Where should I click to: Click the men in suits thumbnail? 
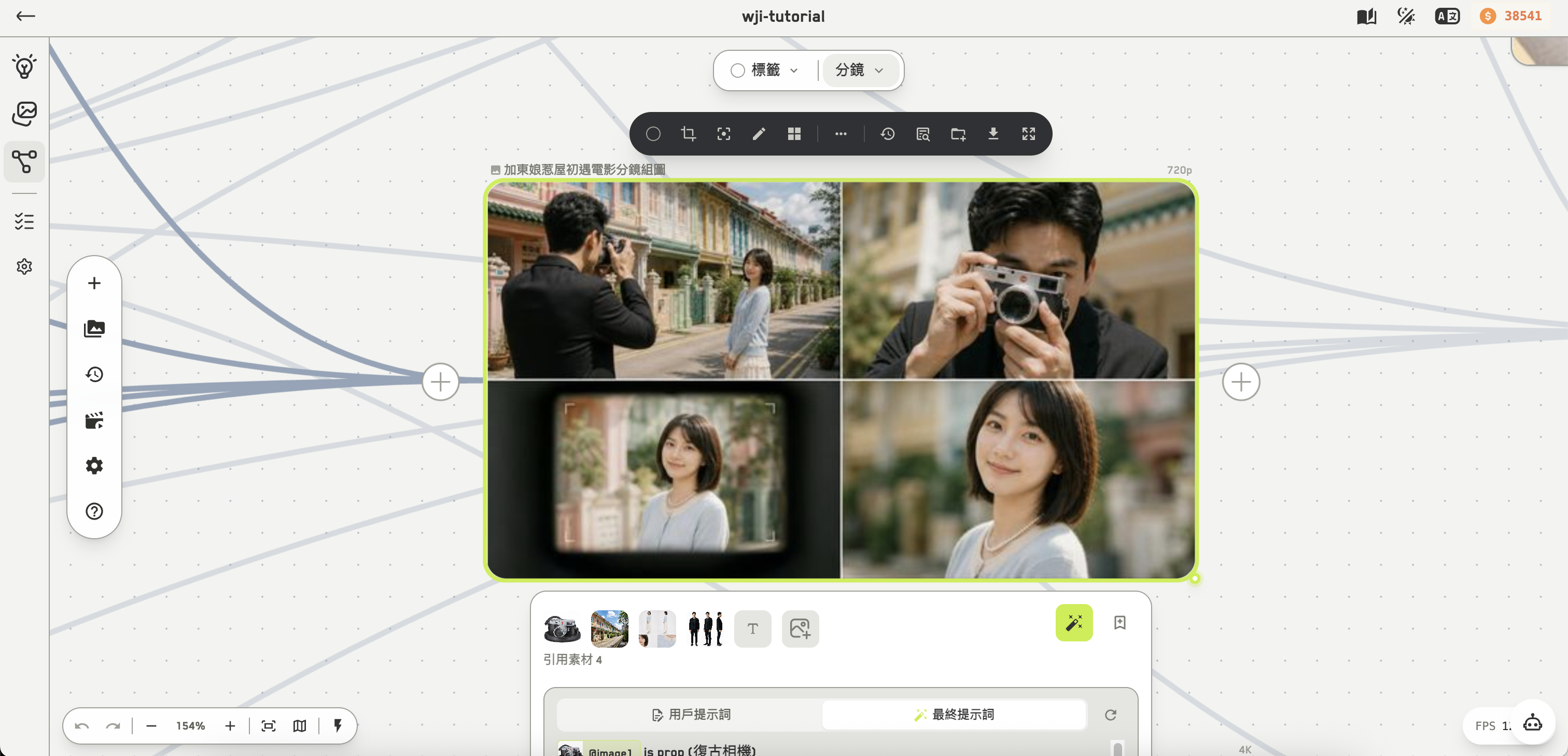click(706, 629)
